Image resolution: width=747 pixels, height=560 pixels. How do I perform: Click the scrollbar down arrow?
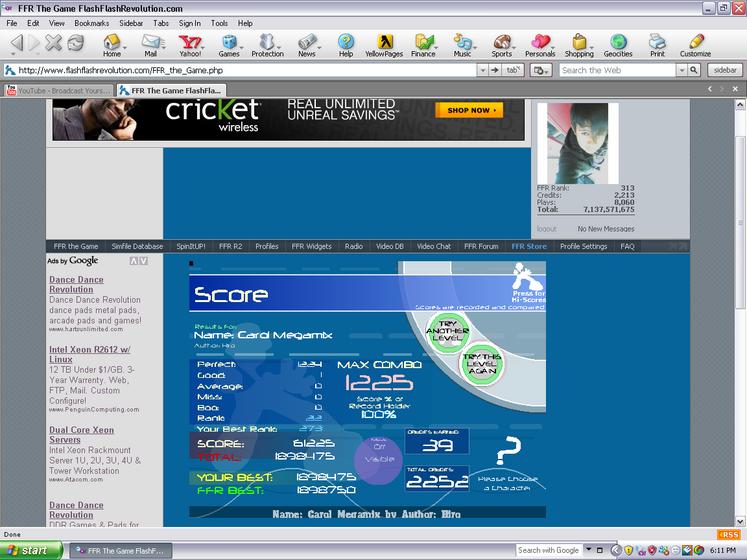(740, 521)
